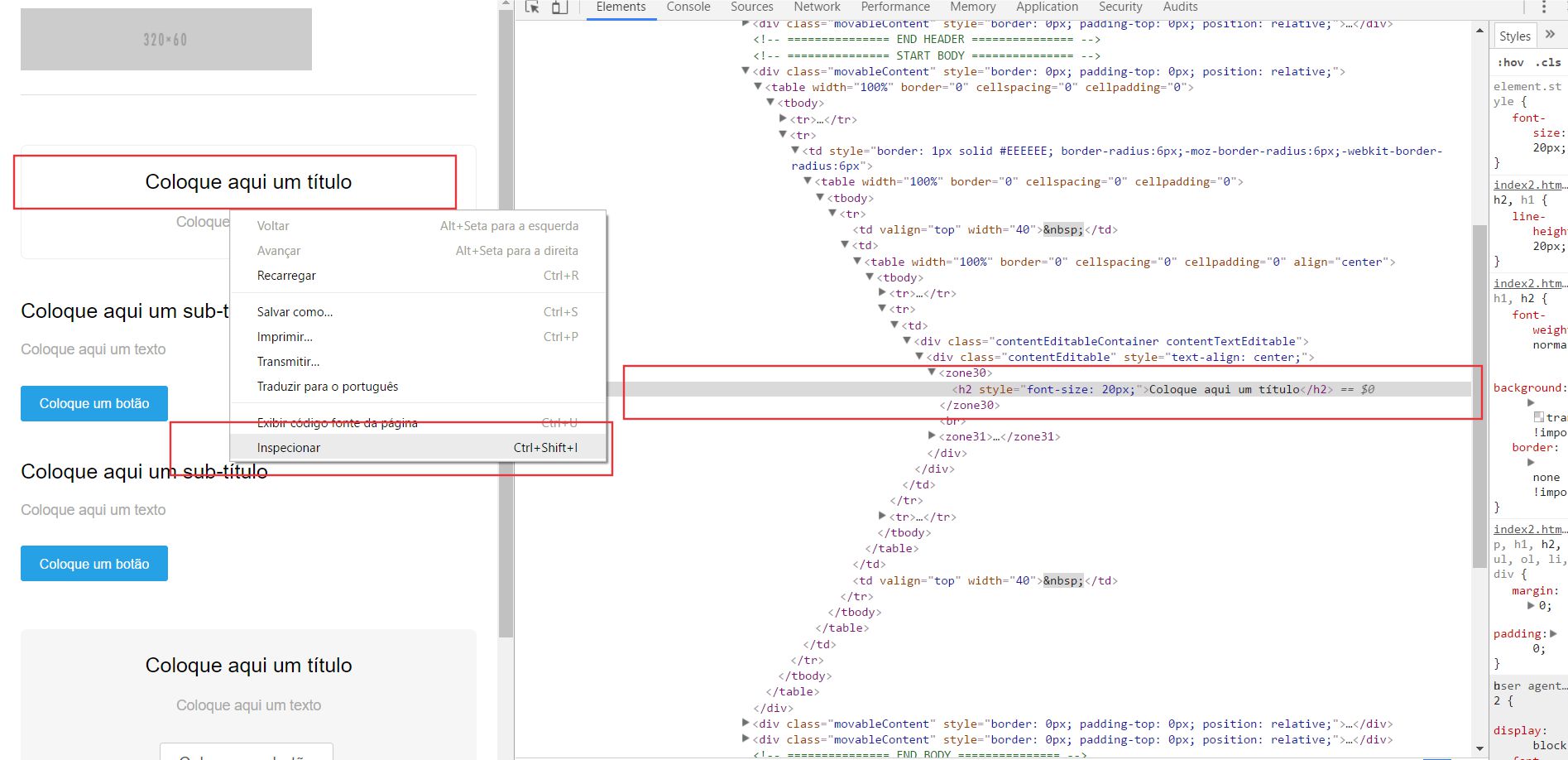Click the DOM tree scroll-down arrow
The height and width of the screenshot is (760, 1568).
pos(1479,748)
